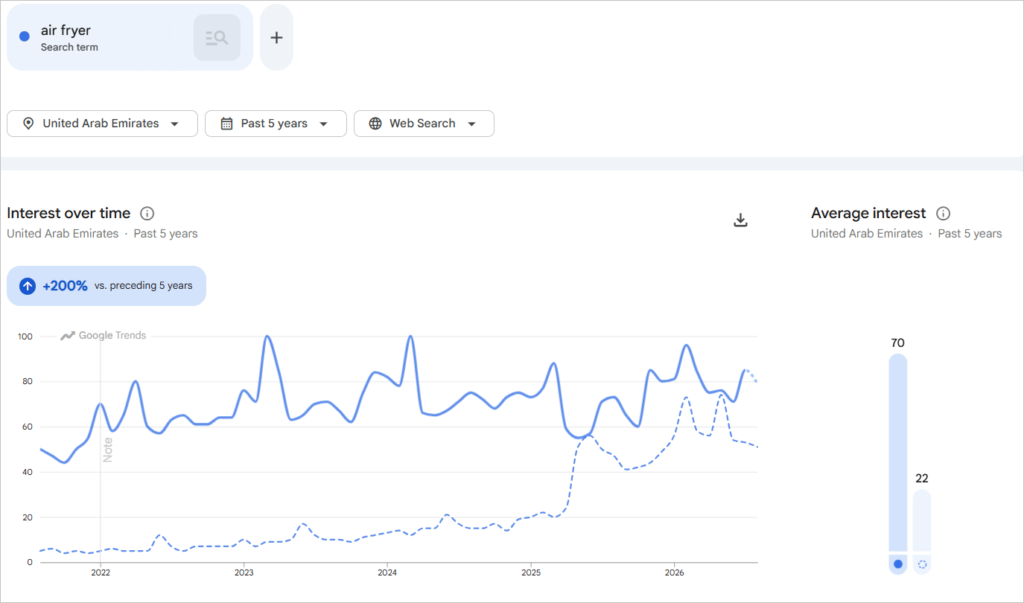Open info icon beside Average interest
Image resolution: width=1024 pixels, height=603 pixels.
943,214
